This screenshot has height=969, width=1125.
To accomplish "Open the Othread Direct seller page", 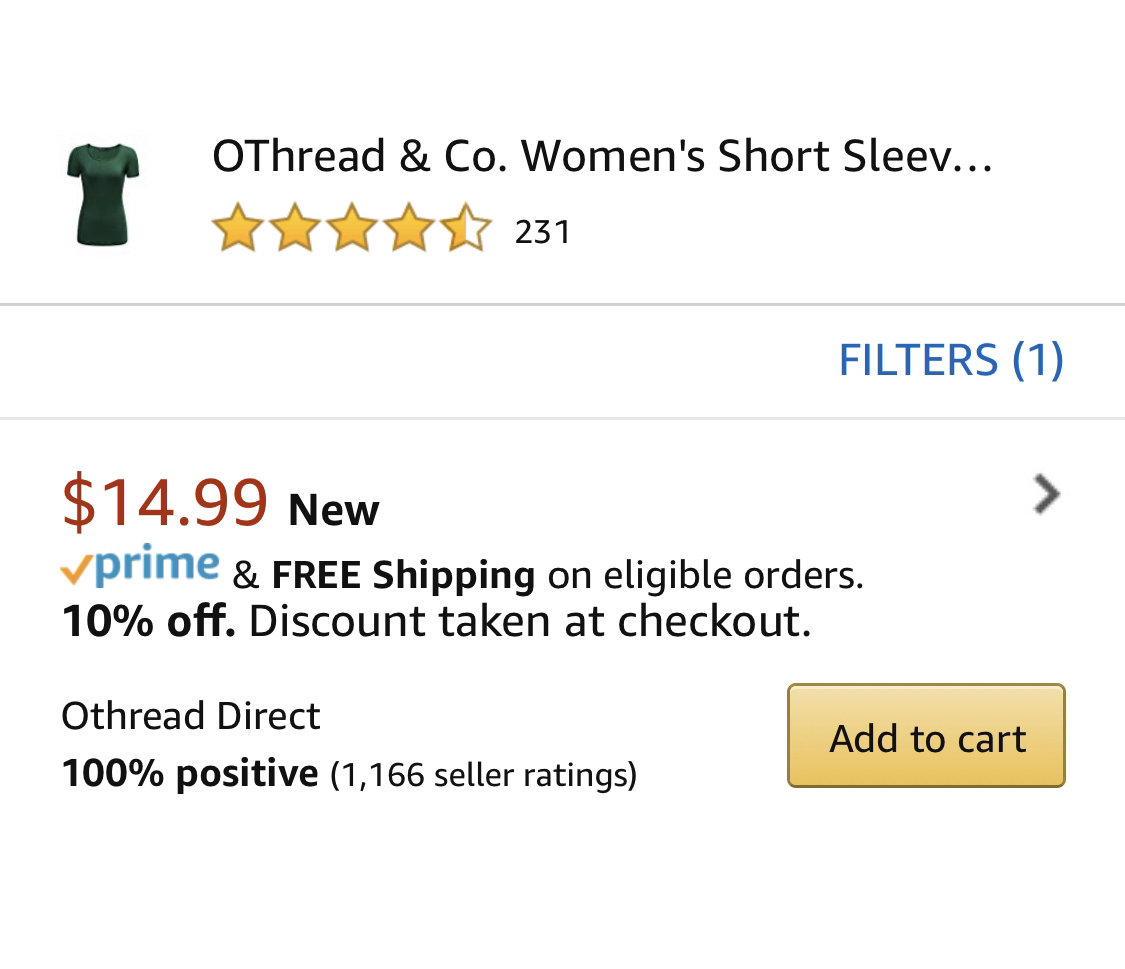I will tap(190, 716).
